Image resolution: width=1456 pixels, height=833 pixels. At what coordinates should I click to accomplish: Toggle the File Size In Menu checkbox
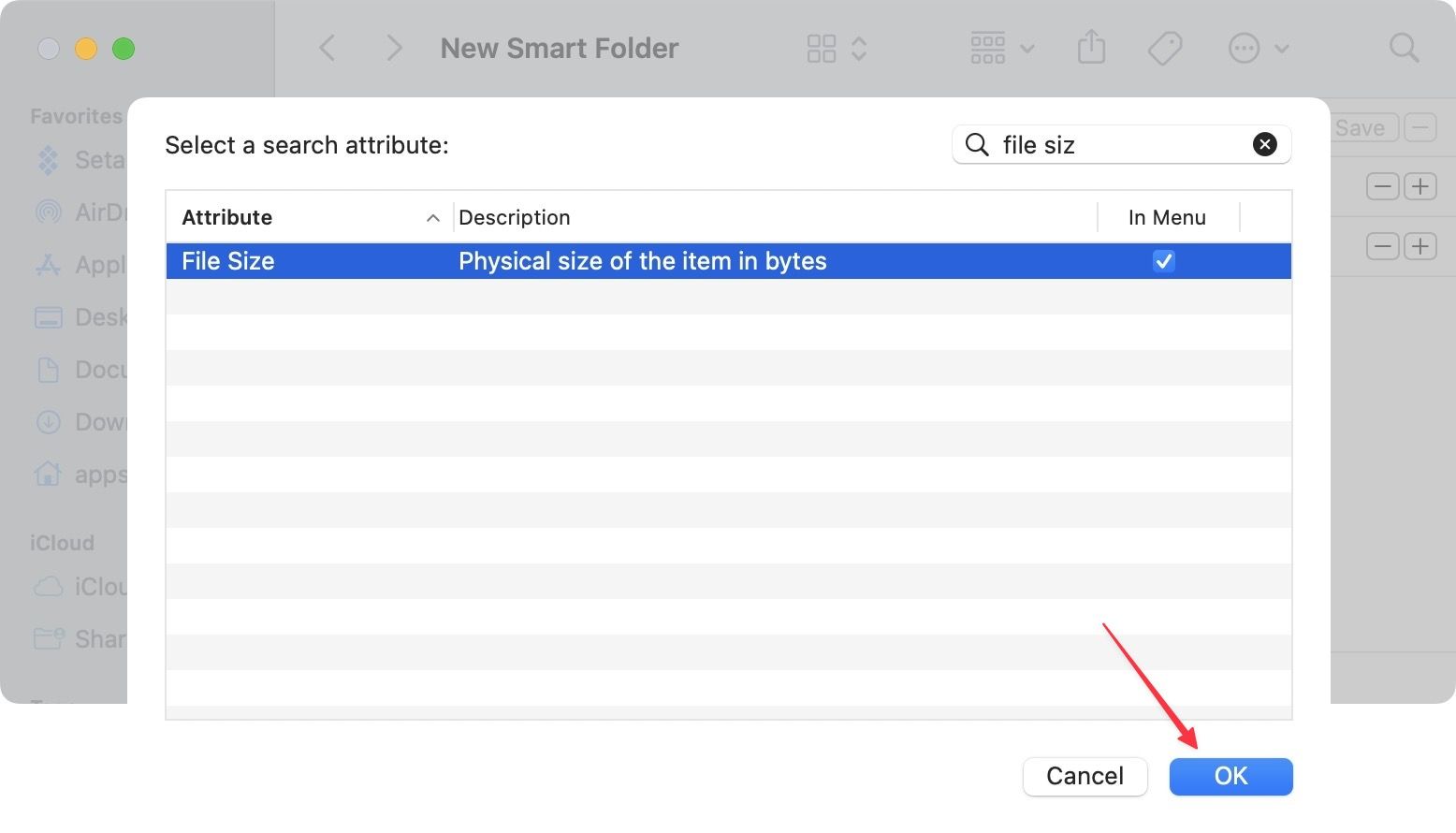1163,261
